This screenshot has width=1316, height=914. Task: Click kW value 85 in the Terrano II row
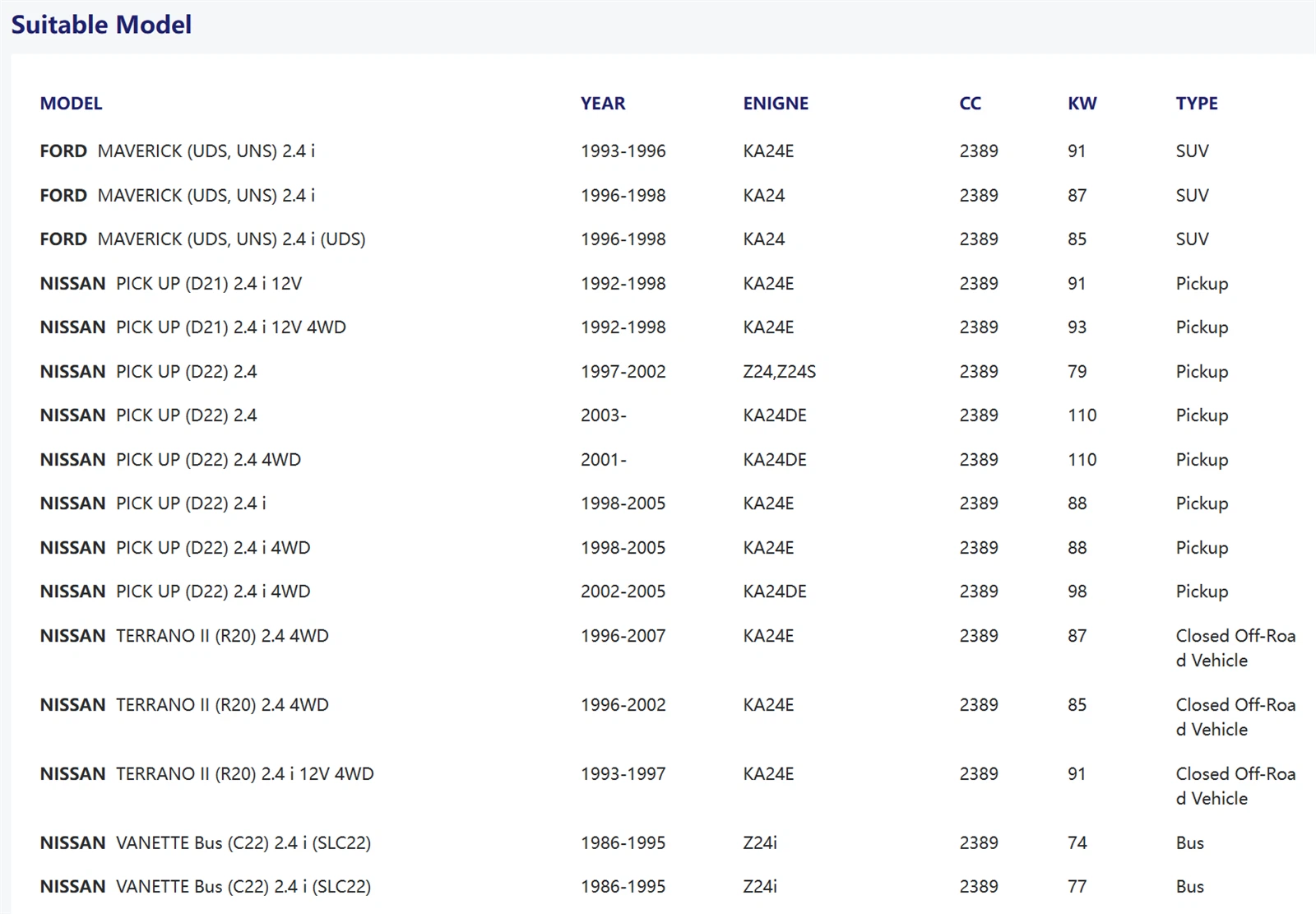[x=1077, y=705]
